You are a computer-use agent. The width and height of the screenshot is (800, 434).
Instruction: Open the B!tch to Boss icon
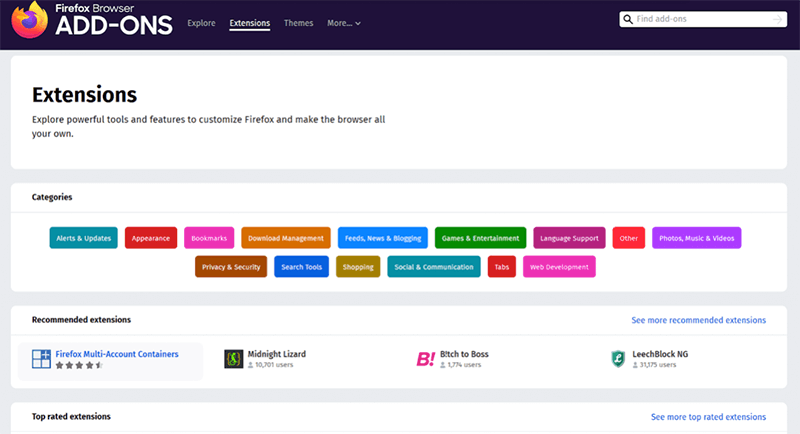tap(426, 359)
